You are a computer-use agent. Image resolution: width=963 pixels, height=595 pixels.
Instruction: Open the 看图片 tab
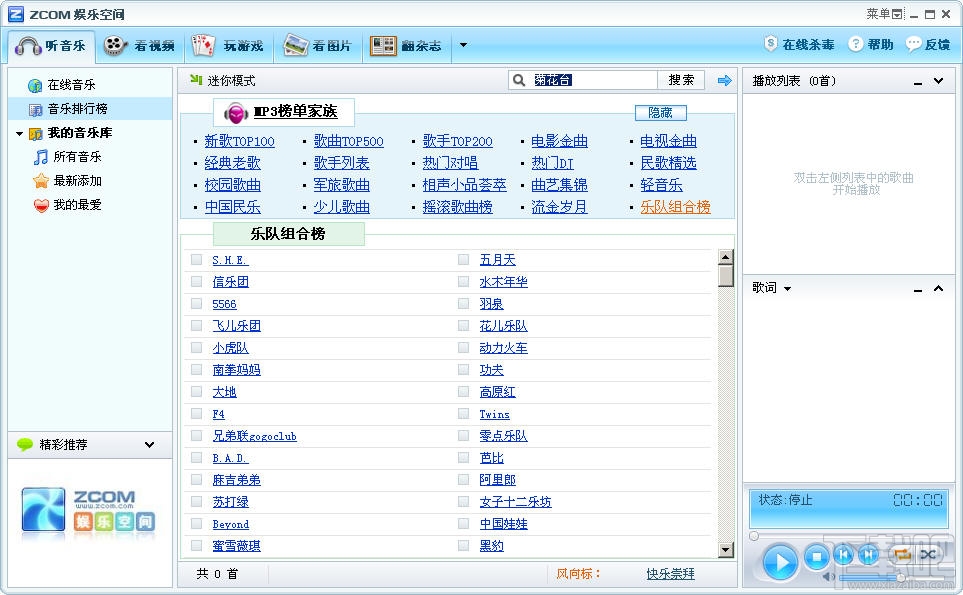point(317,46)
